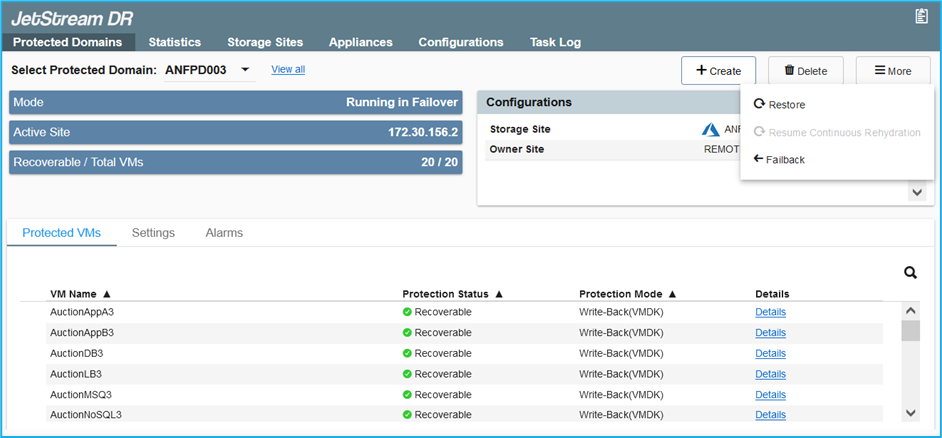Click the magnifier search icon above the table
The image size is (942, 438).
pos(910,272)
